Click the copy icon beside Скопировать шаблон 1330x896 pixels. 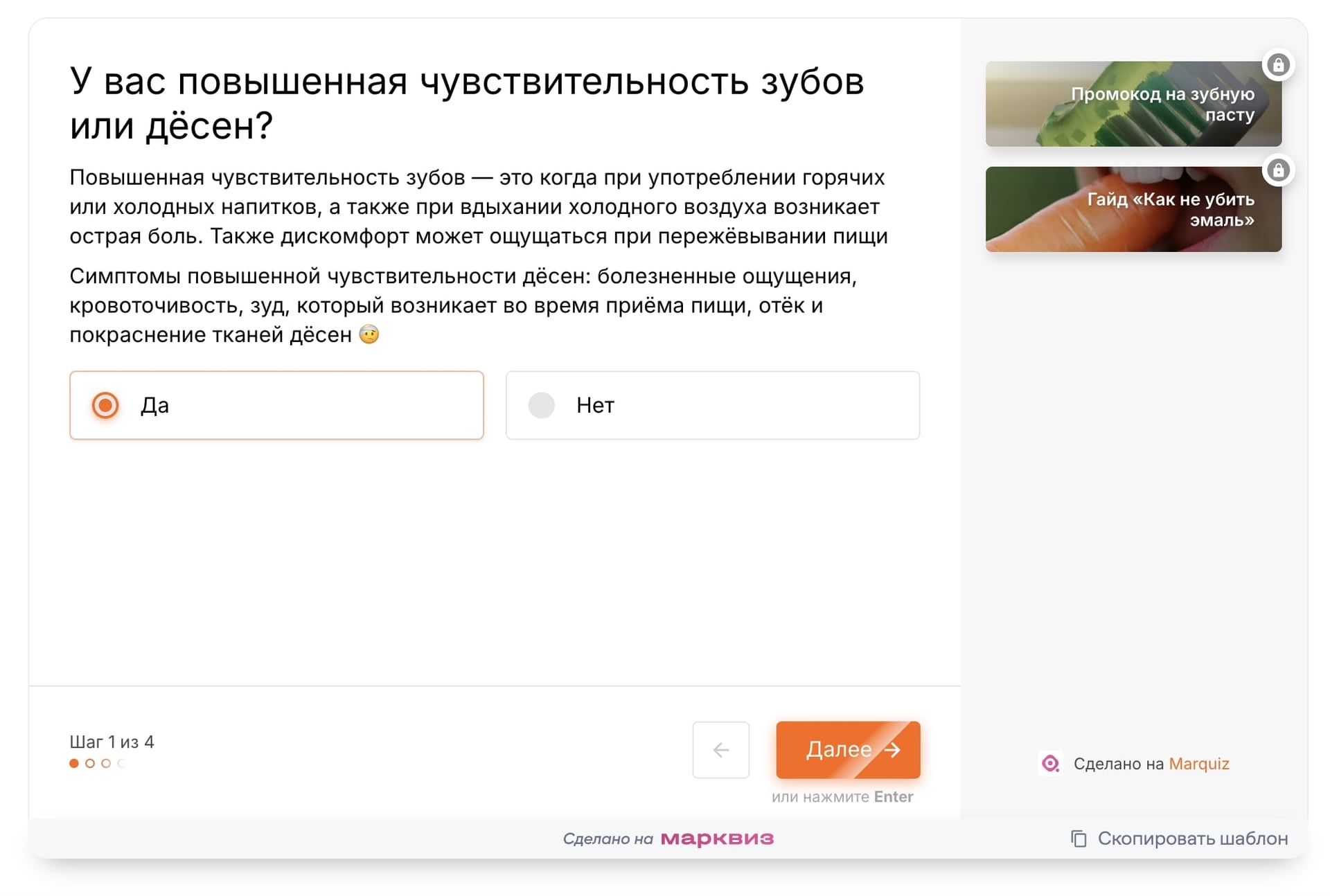1078,839
